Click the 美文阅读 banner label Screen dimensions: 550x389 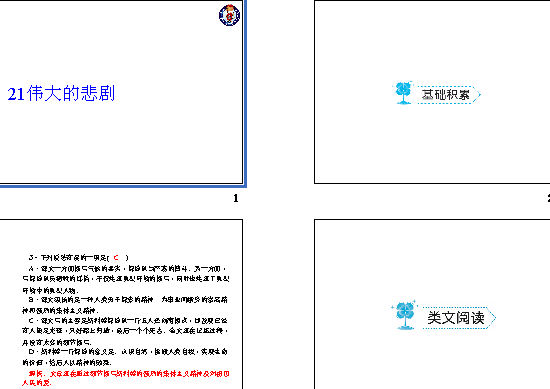point(456,318)
